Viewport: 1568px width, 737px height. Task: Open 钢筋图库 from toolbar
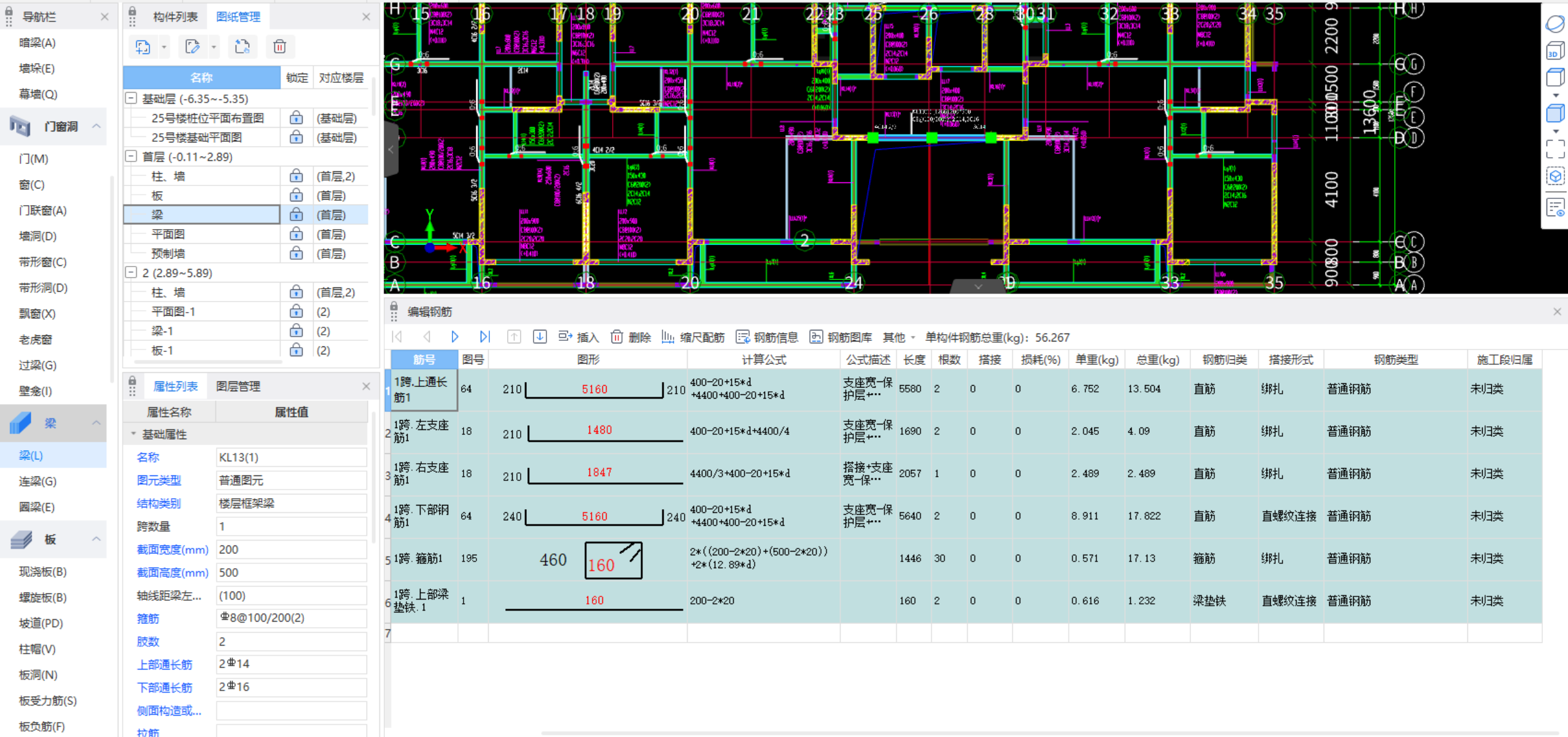(x=840, y=337)
